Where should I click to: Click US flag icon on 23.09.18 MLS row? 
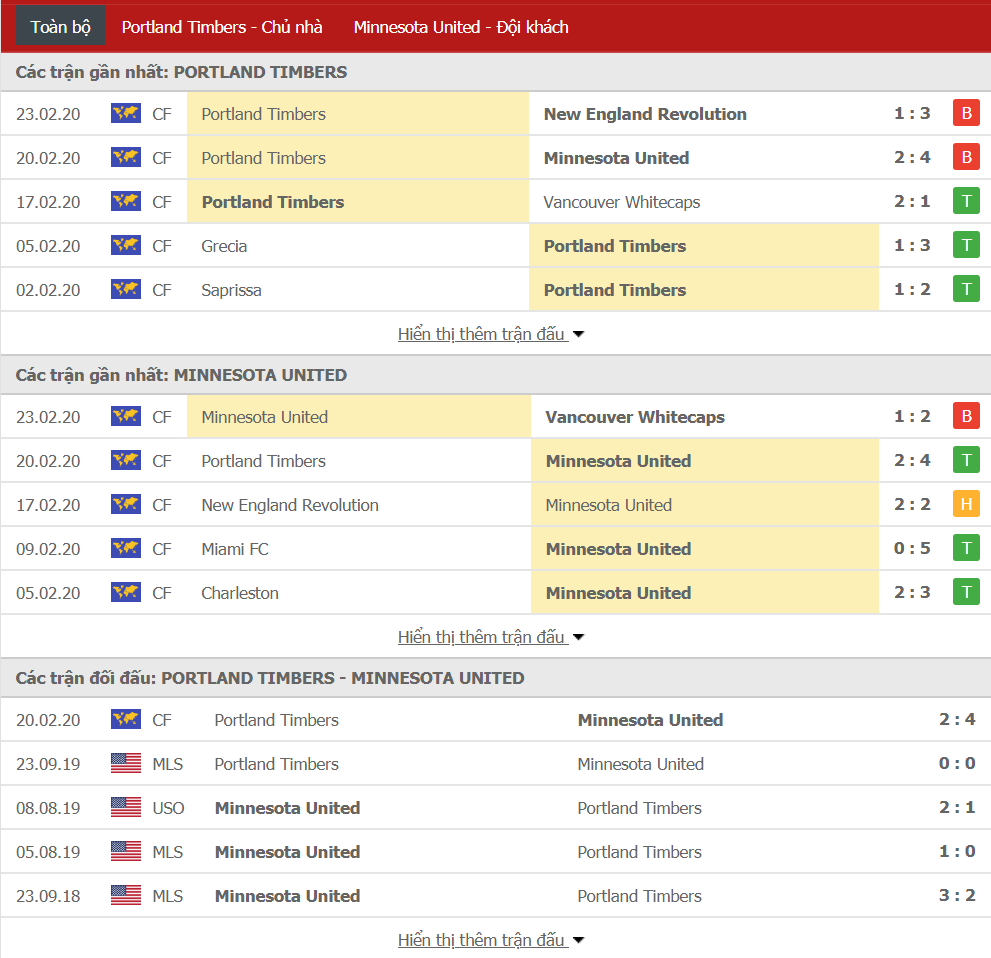click(x=126, y=895)
